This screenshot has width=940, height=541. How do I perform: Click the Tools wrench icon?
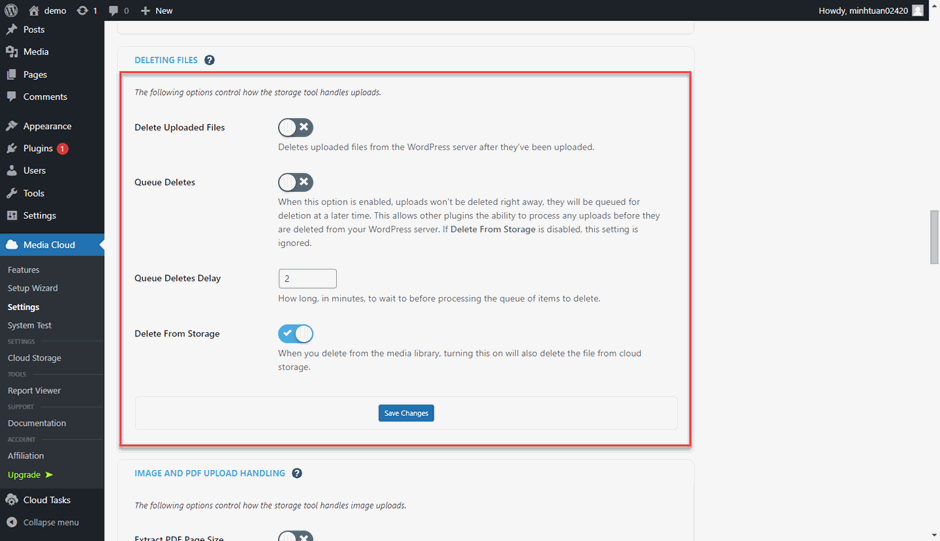pyautogui.click(x=11, y=193)
